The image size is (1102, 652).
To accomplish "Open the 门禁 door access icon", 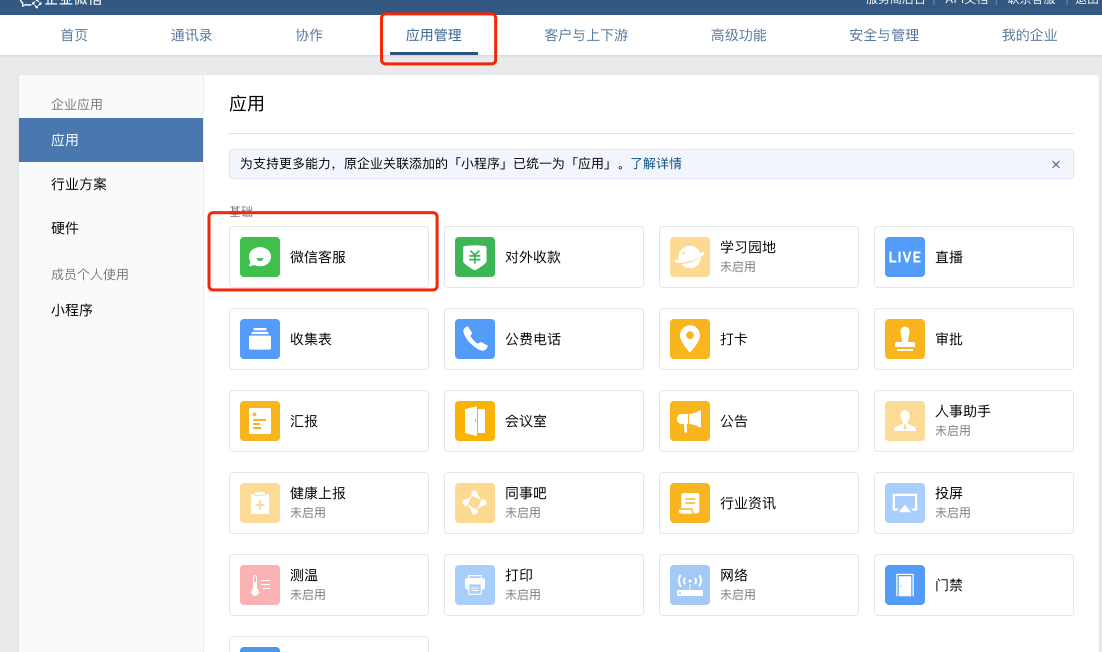I will pyautogui.click(x=905, y=585).
